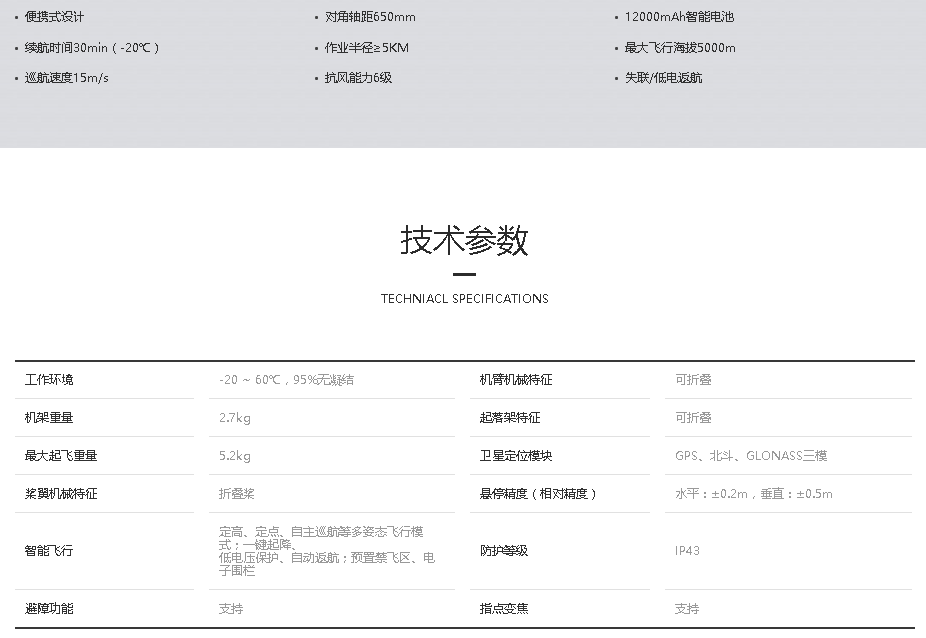Click the TECHNIACL SPECIFICATIONS subtitle
This screenshot has width=926, height=638.
coord(464,298)
